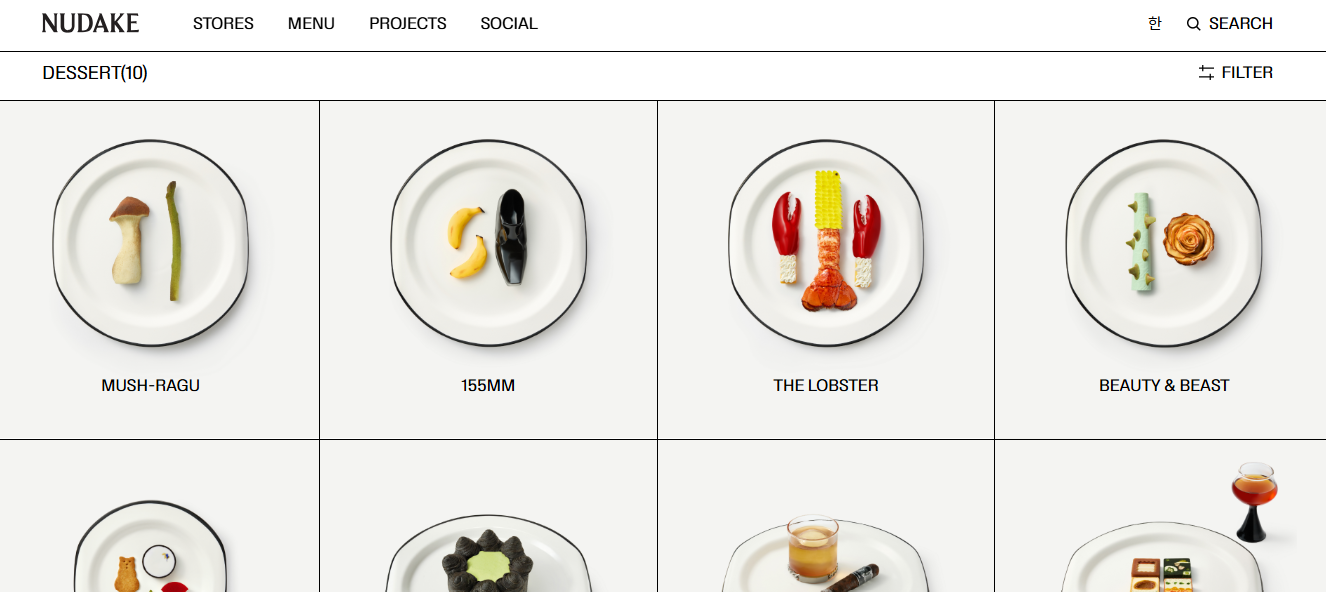
Task: Open the filter sliders icon
Action: pyautogui.click(x=1206, y=72)
